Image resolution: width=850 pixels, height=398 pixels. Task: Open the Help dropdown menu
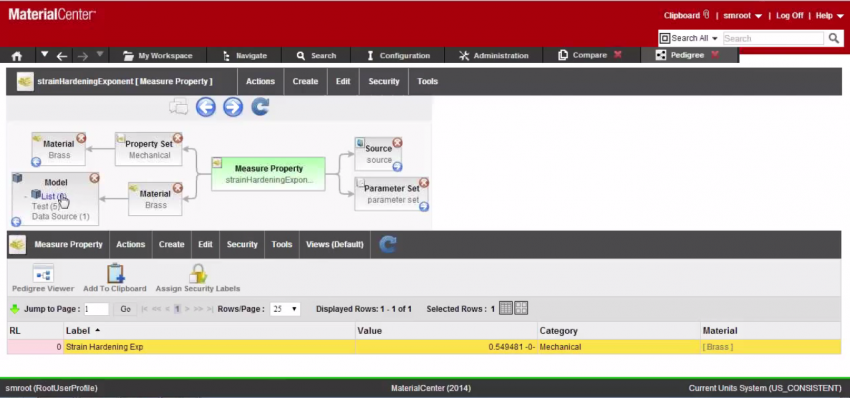[x=829, y=16]
